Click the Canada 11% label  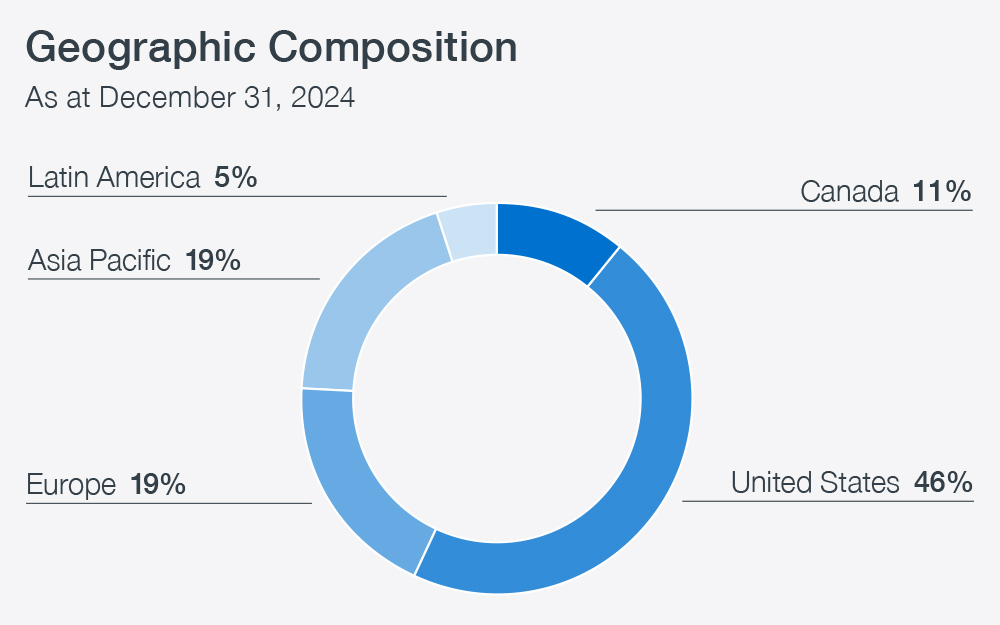(x=886, y=191)
